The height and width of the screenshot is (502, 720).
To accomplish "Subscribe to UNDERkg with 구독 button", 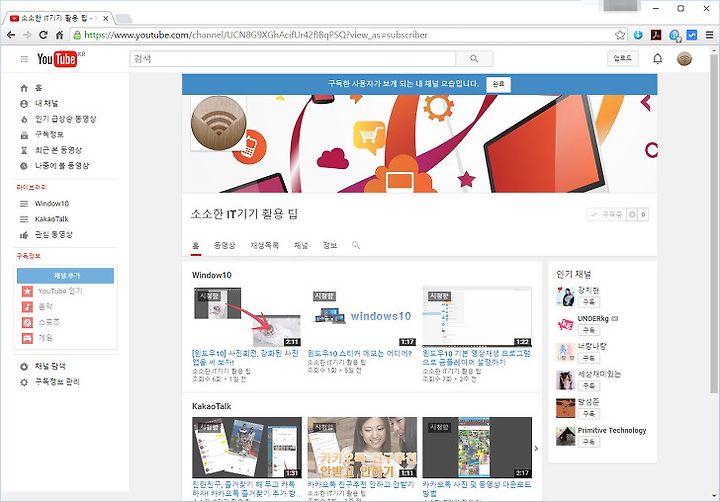I will (x=589, y=330).
